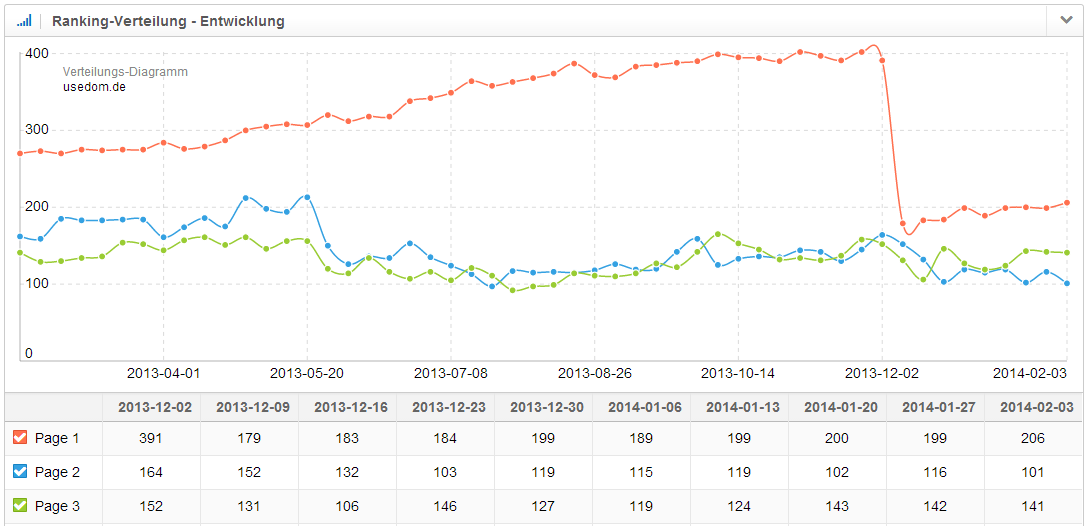Toggle the Page 2 series checkbox
The image size is (1091, 526).
[20, 472]
